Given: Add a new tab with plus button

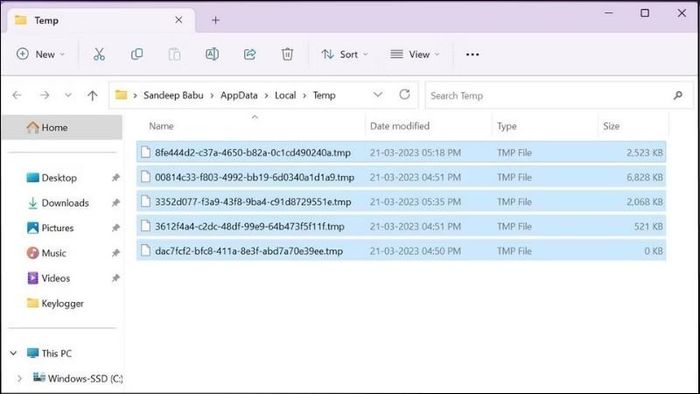Looking at the screenshot, I should tap(216, 20).
